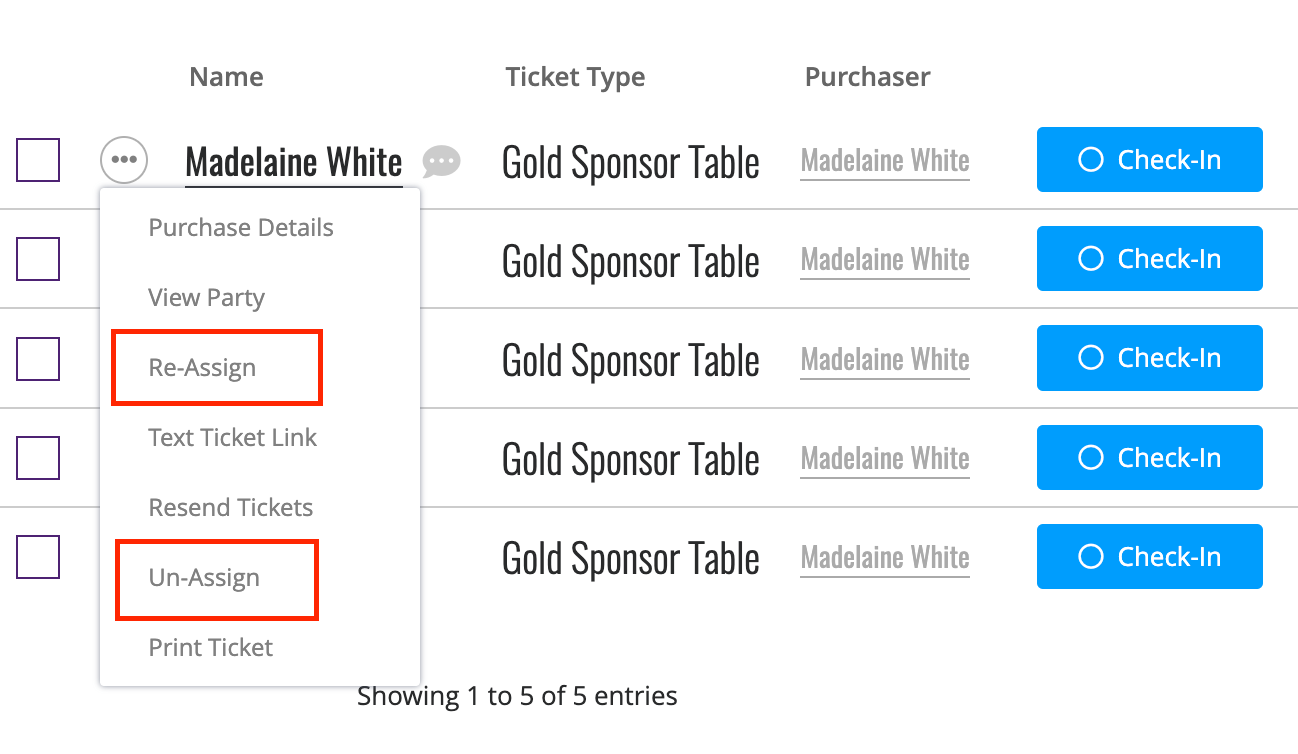Screen dimensions: 1298x754
Task: Choose Purchase Details from the menu
Action: (x=241, y=227)
